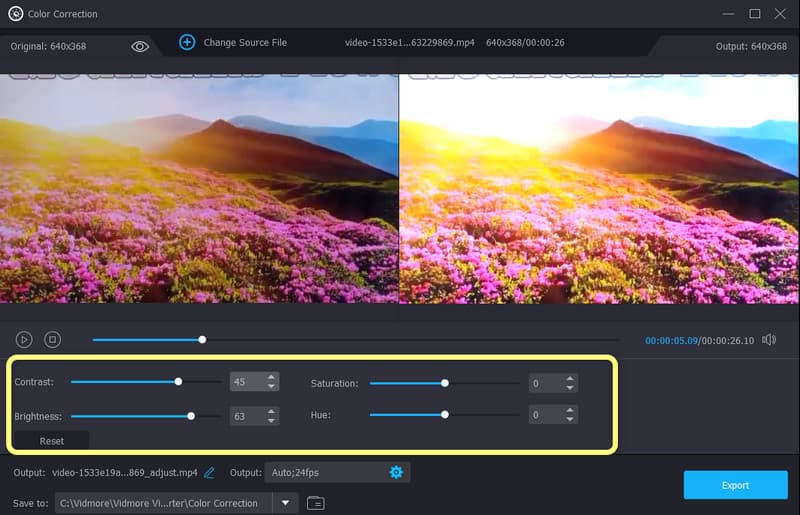Click the video timeline playhead
The width and height of the screenshot is (800, 515).
(x=202, y=340)
